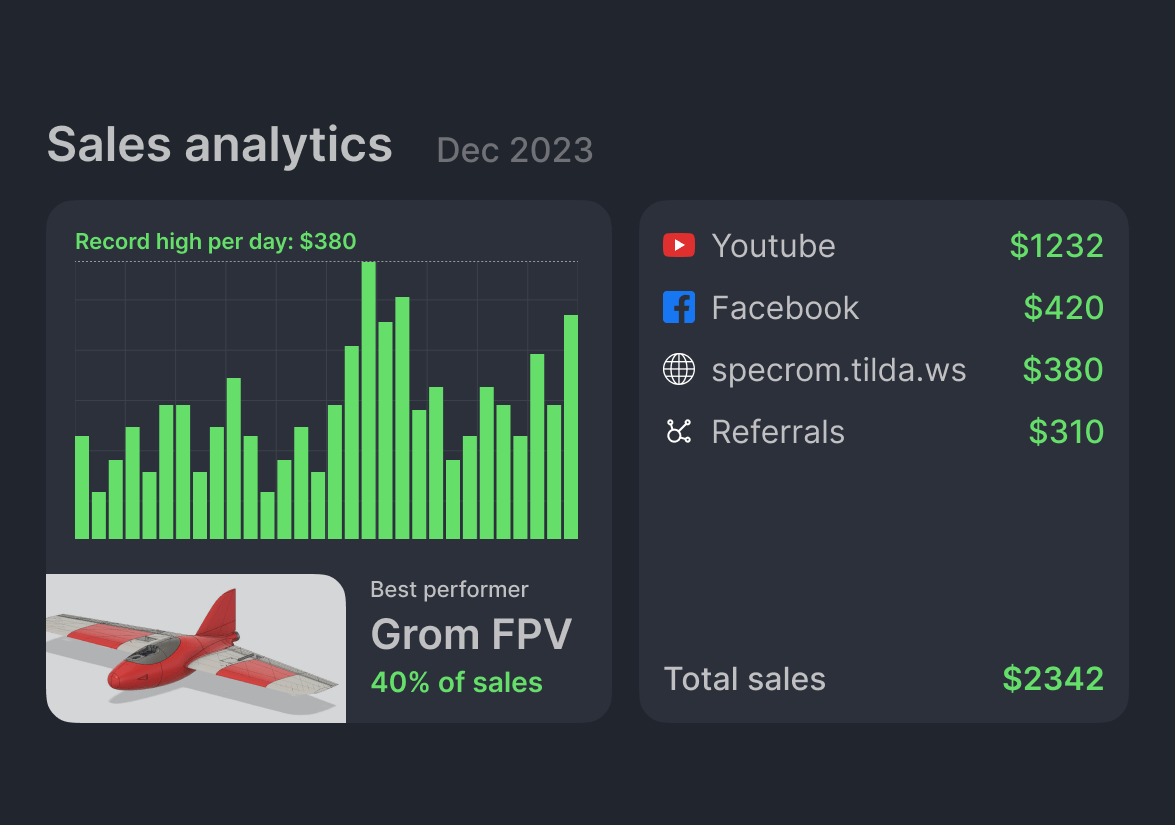Select the 40% of sales text
Viewport: 1175px width, 825px height.
(x=456, y=682)
